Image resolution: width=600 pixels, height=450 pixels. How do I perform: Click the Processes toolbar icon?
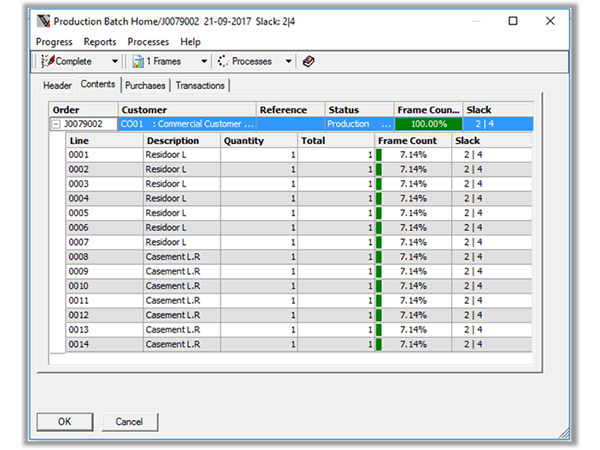point(223,62)
